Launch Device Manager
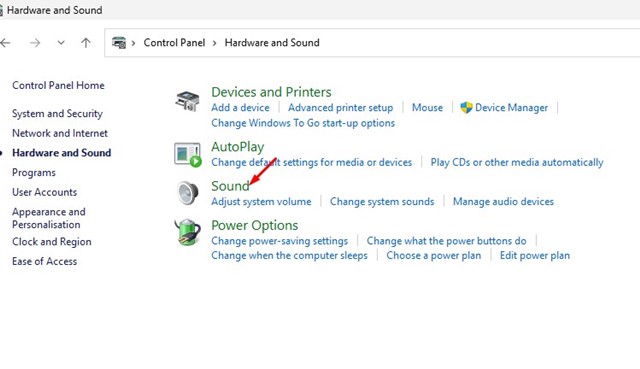This screenshot has width=640, height=369. coord(511,107)
